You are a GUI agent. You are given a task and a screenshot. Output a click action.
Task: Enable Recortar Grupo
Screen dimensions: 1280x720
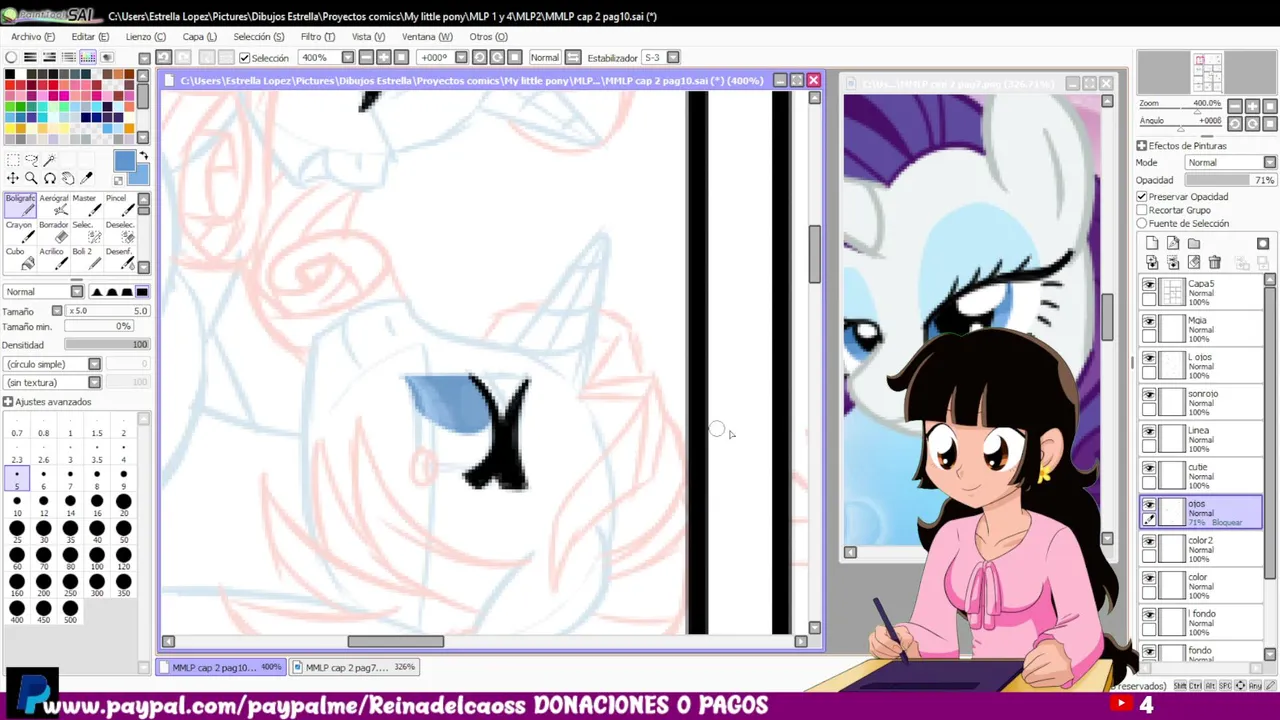click(x=1142, y=210)
